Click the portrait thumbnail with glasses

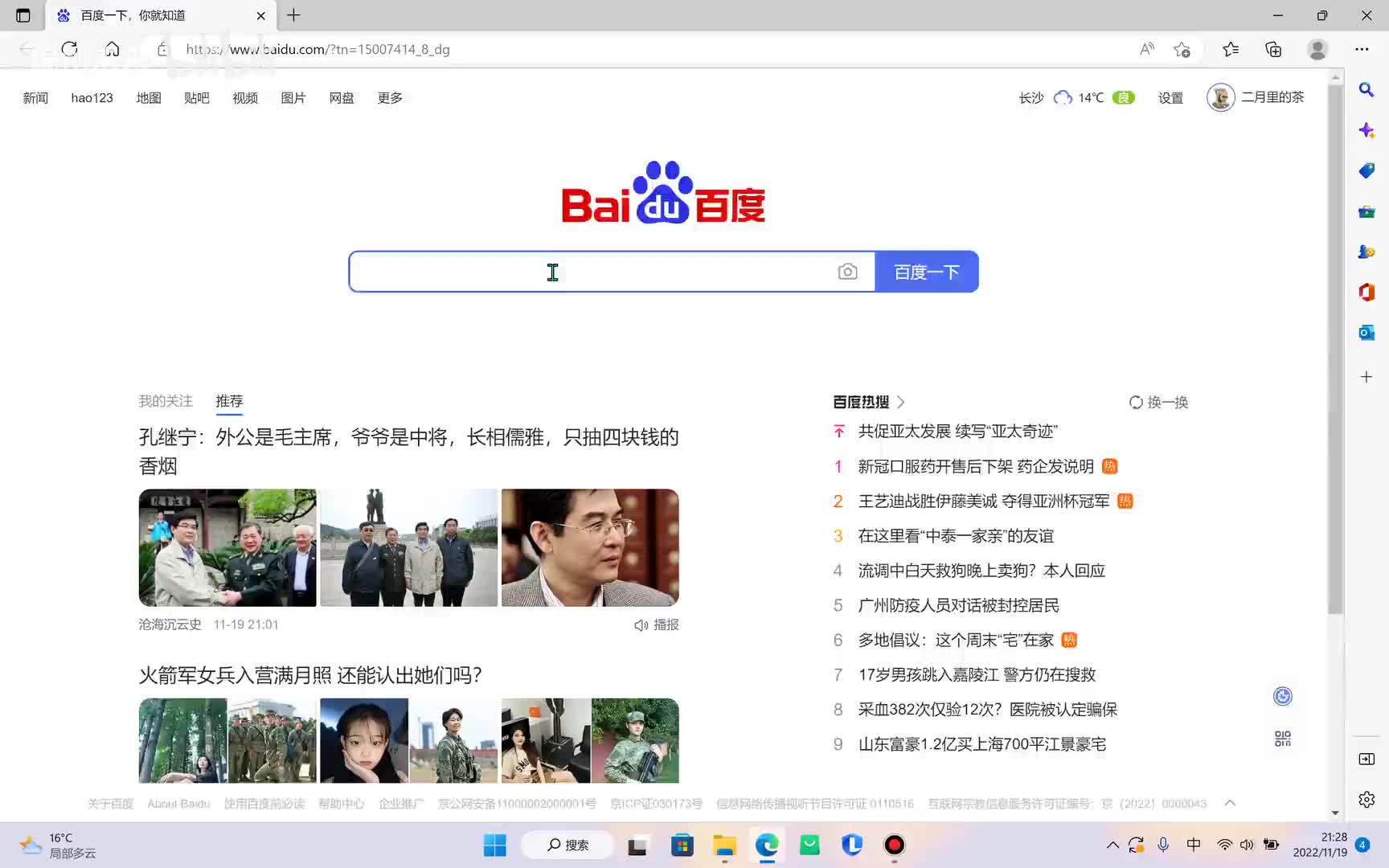590,547
